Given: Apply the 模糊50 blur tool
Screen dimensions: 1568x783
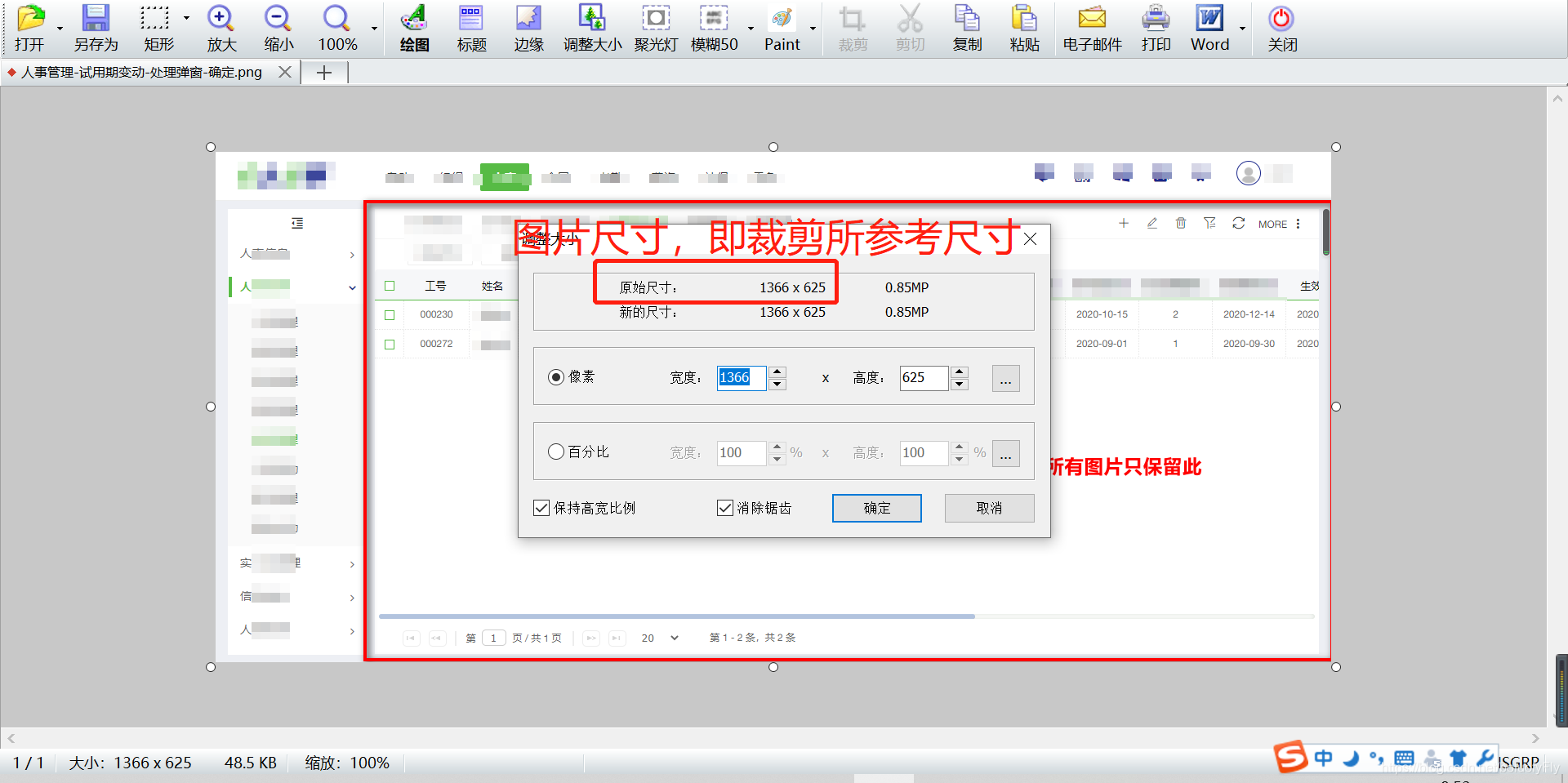Looking at the screenshot, I should pos(715,28).
